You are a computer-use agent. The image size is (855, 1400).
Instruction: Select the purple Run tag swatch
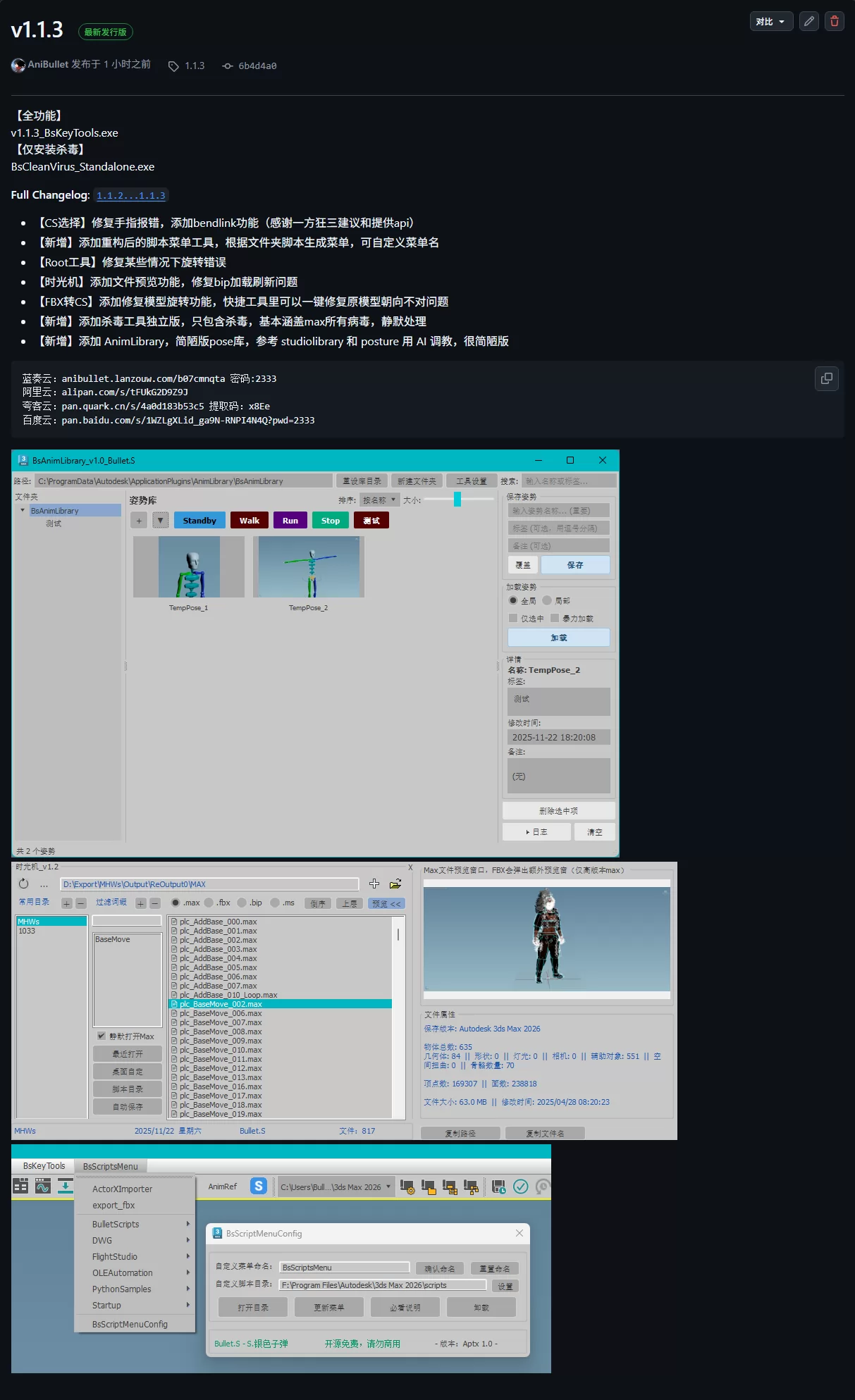[x=290, y=521]
